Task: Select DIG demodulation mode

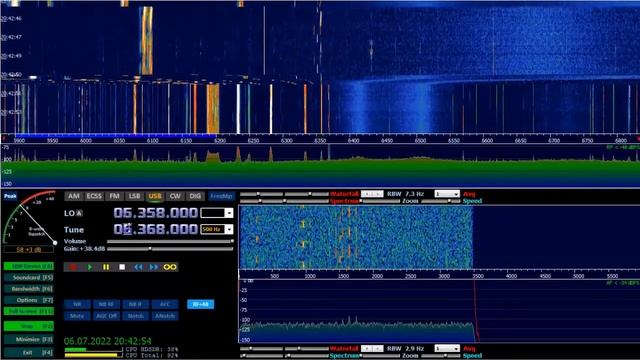Action: [195, 196]
